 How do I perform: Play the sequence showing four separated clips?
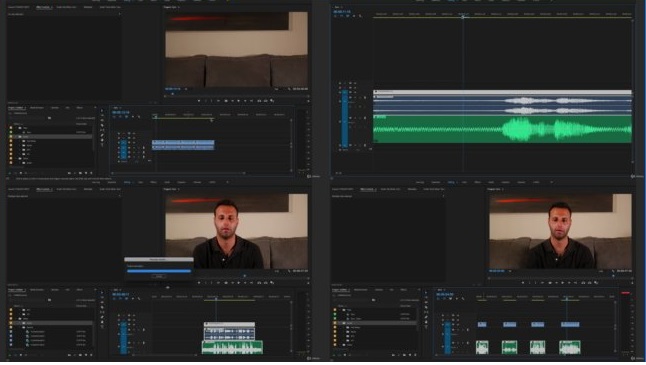click(x=557, y=283)
